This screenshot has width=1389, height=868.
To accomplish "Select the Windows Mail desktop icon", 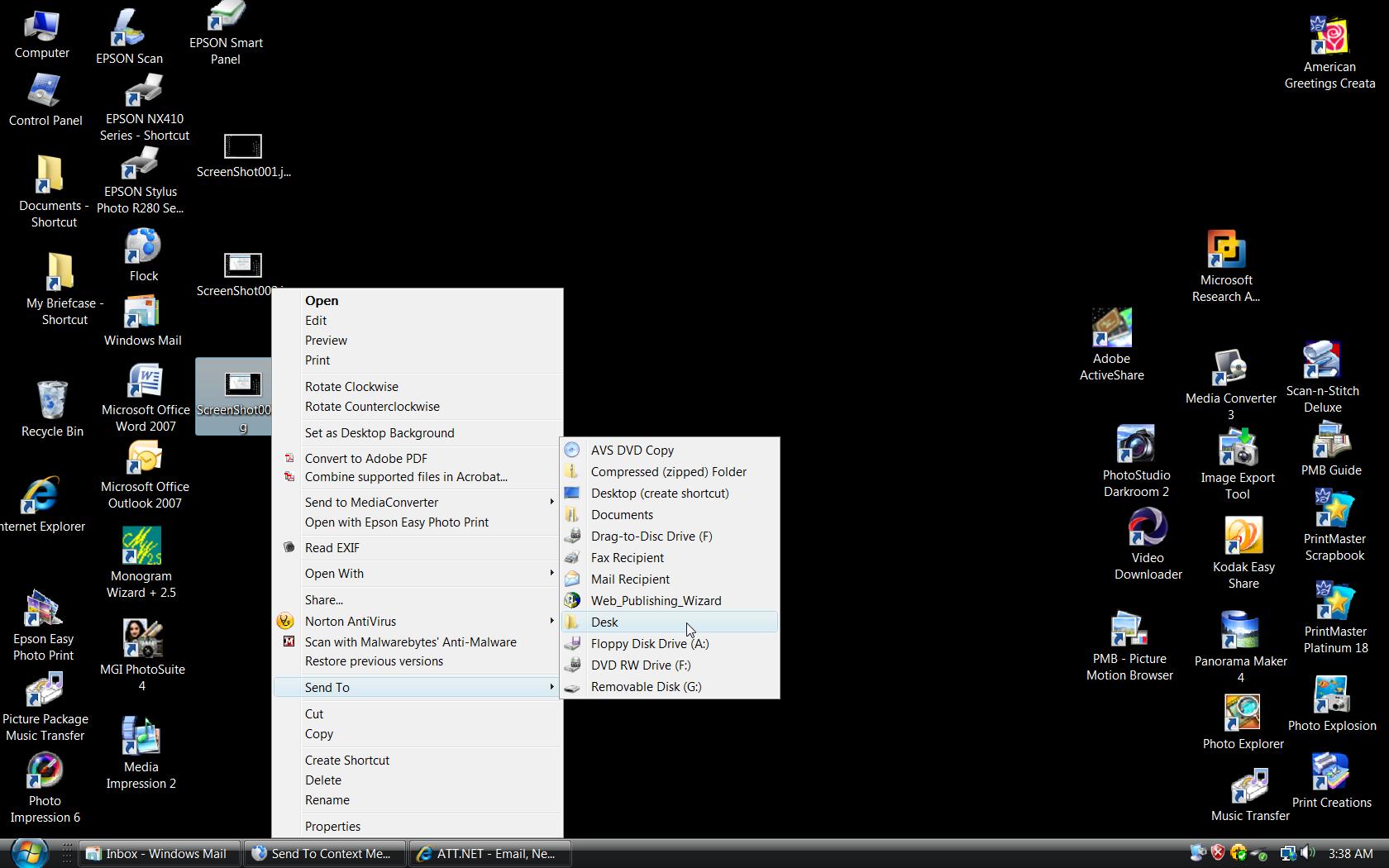I will (x=142, y=322).
